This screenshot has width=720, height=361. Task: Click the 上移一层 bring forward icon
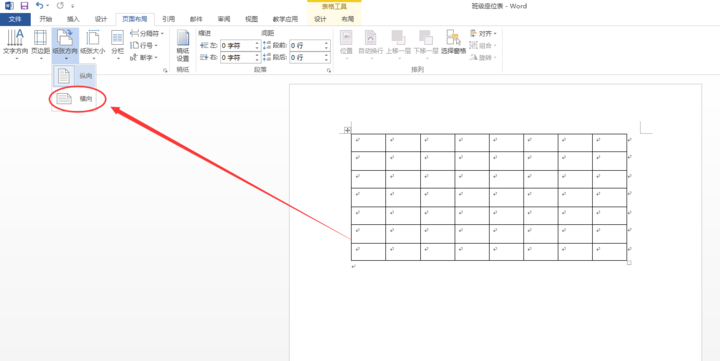pos(398,45)
